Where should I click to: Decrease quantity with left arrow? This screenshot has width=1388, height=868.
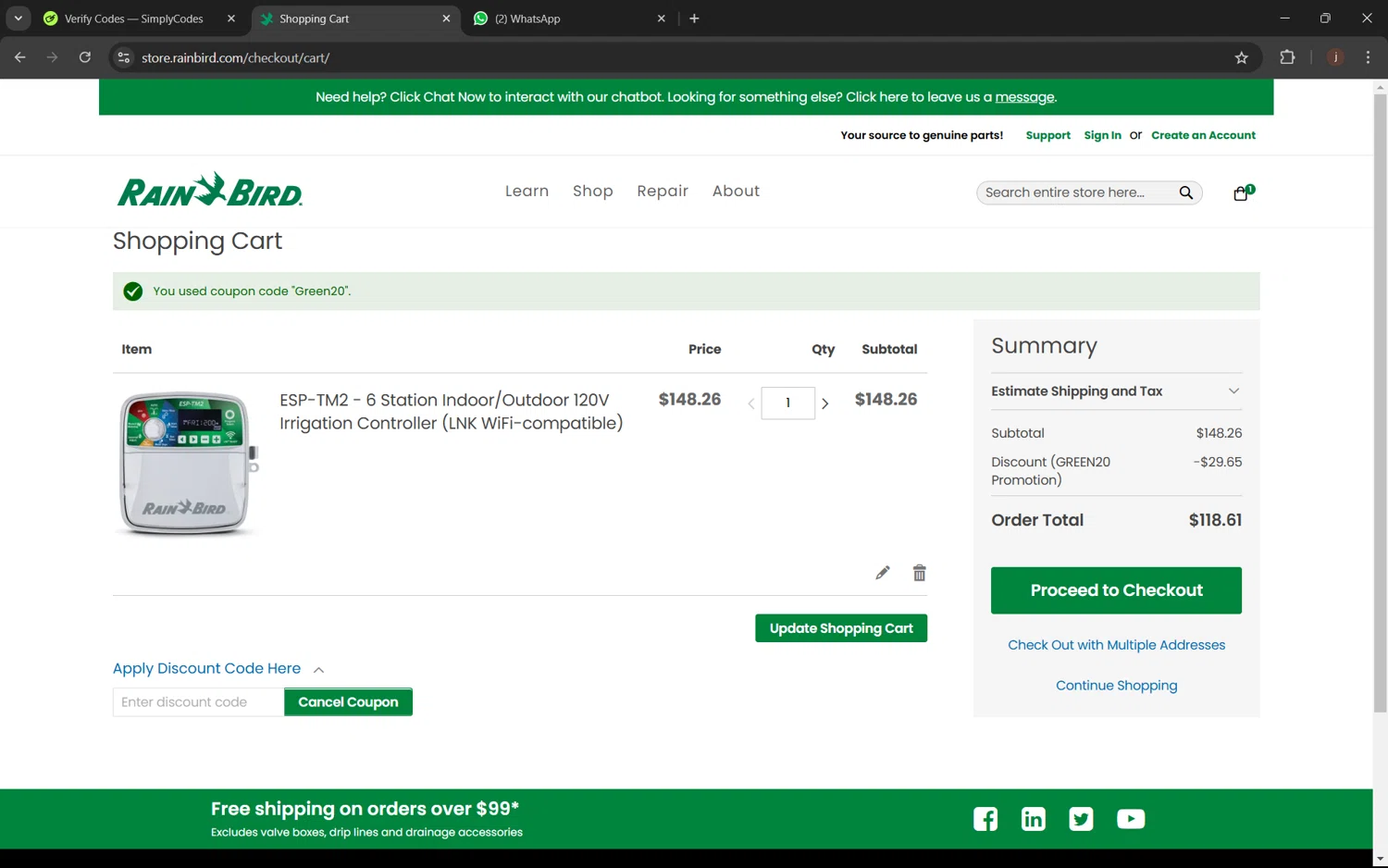tap(751, 403)
